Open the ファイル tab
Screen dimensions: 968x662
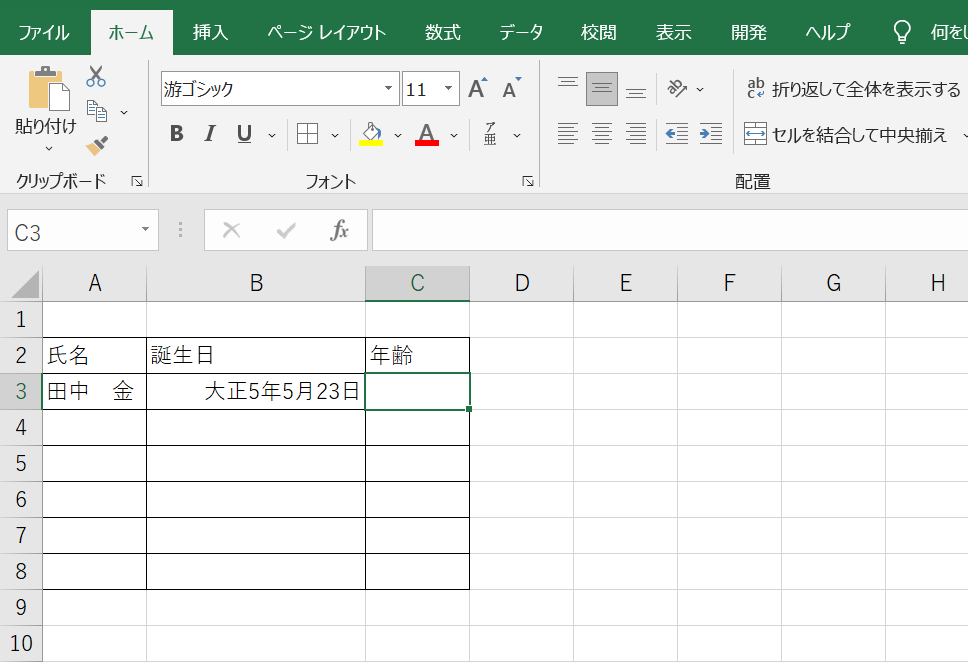[44, 32]
